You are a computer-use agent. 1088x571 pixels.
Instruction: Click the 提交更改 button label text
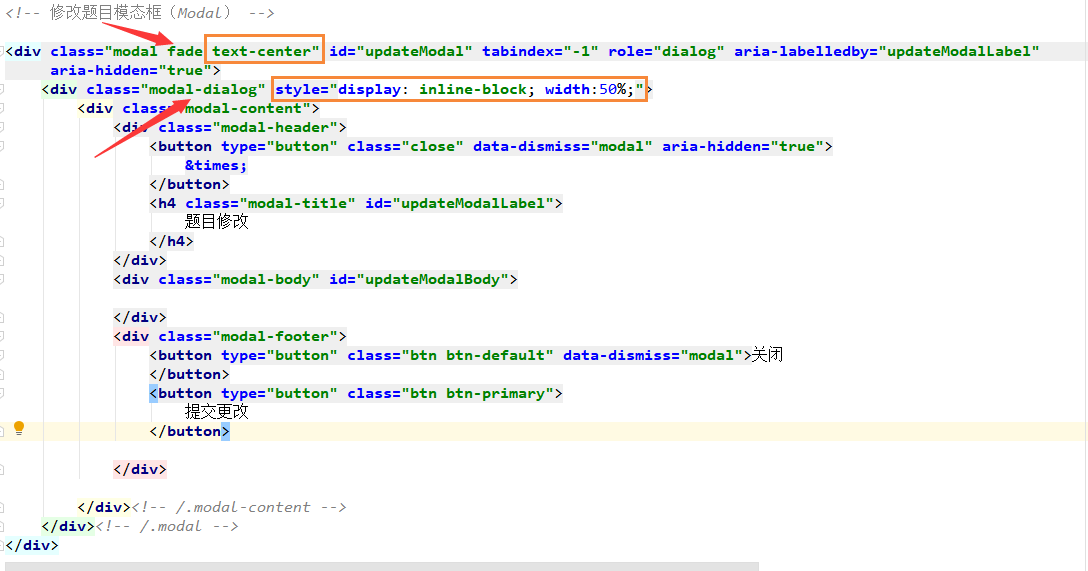click(x=216, y=412)
